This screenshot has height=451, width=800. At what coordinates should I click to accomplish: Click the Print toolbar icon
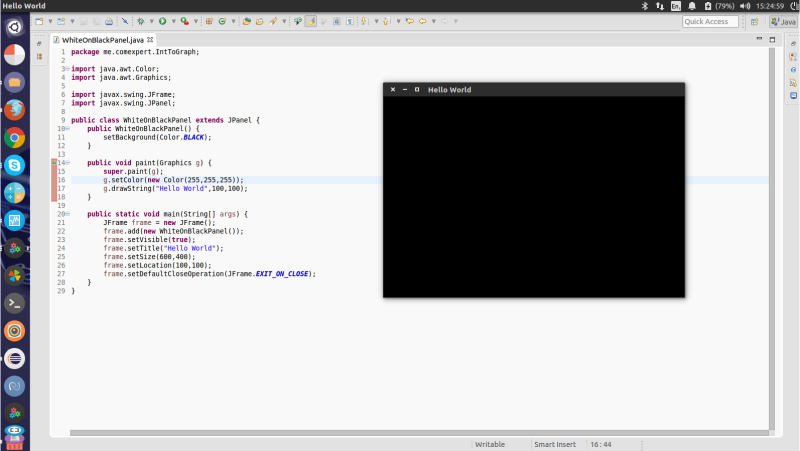(109, 21)
